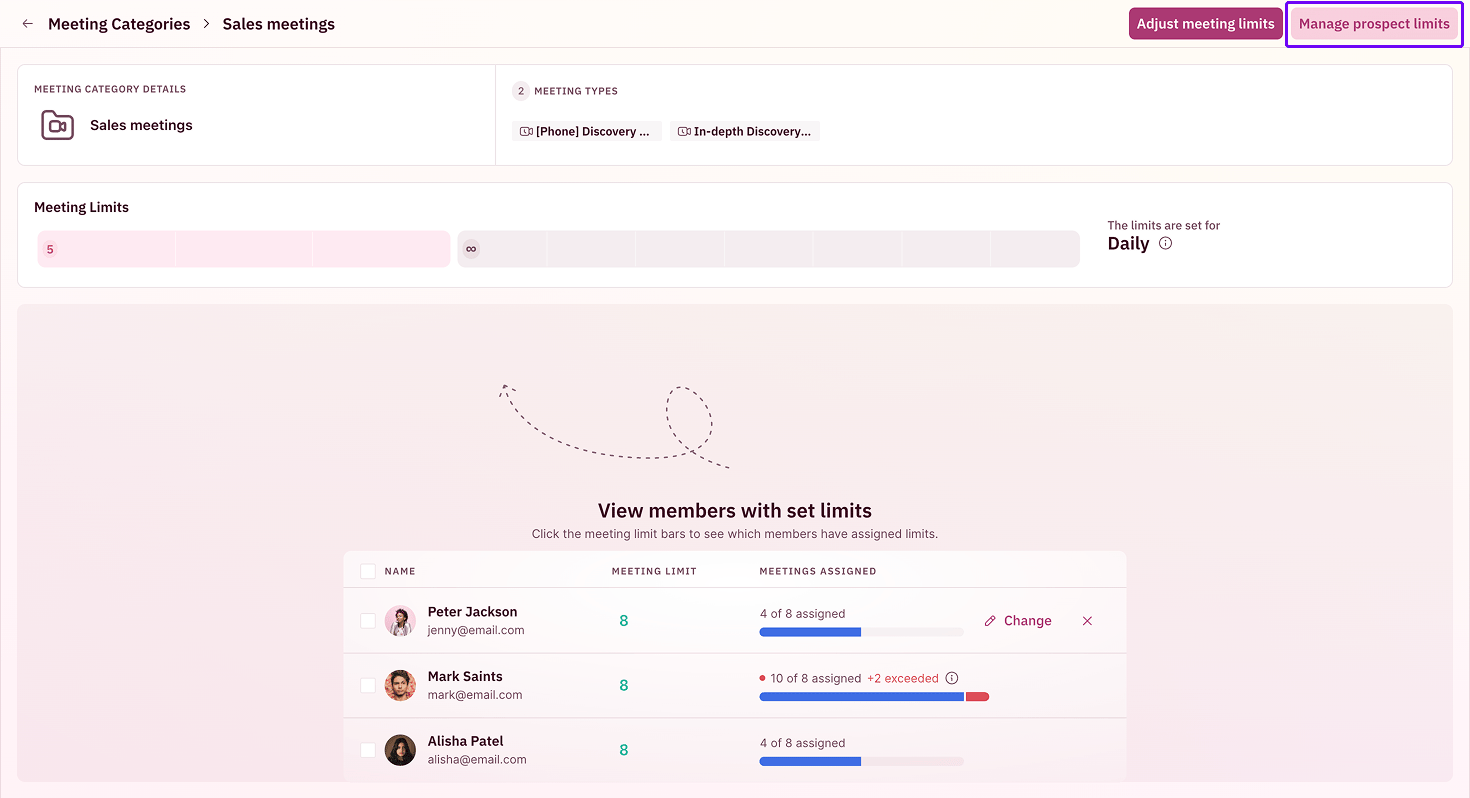Click the back arrow icon
Image resolution: width=1470 pixels, height=798 pixels.
[27, 24]
